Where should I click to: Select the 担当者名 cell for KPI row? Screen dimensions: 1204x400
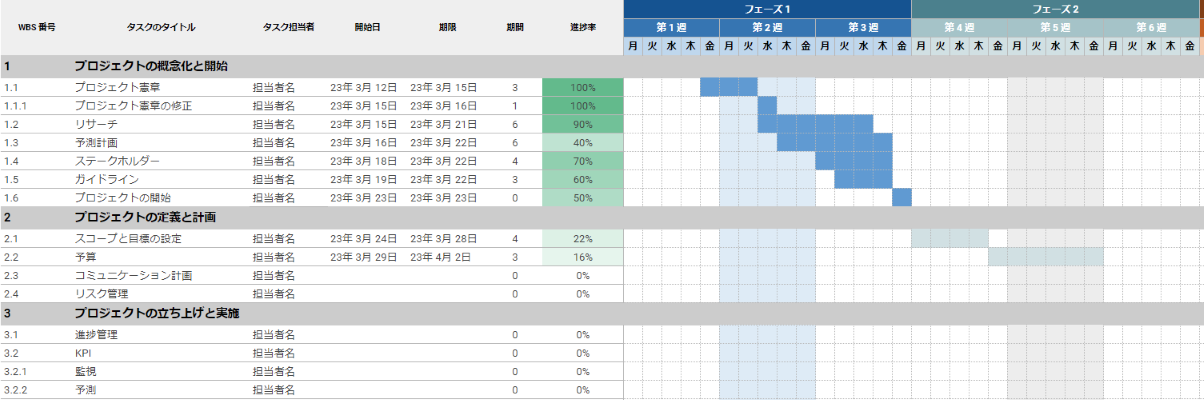(273, 353)
